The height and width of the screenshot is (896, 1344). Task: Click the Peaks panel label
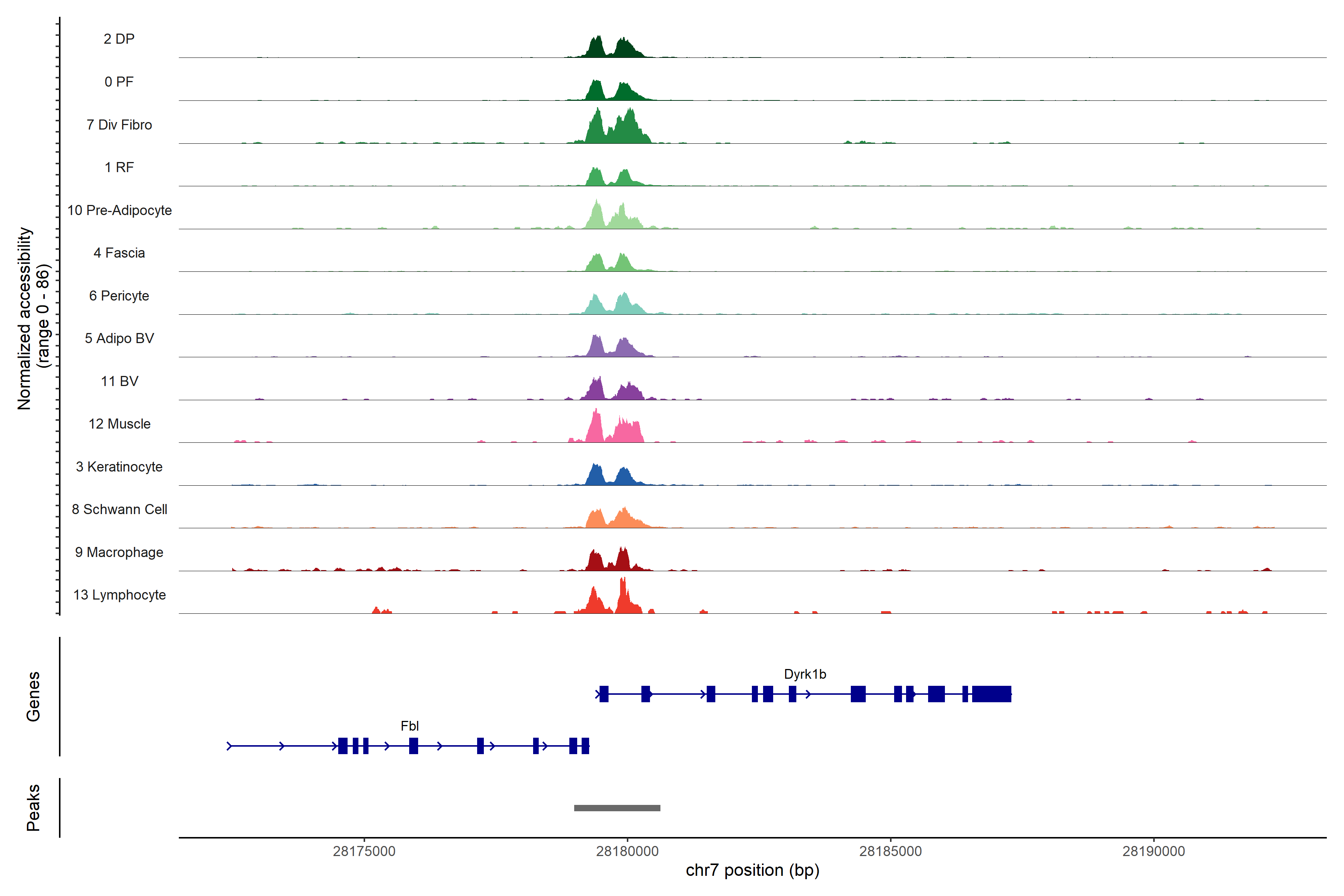[33, 808]
